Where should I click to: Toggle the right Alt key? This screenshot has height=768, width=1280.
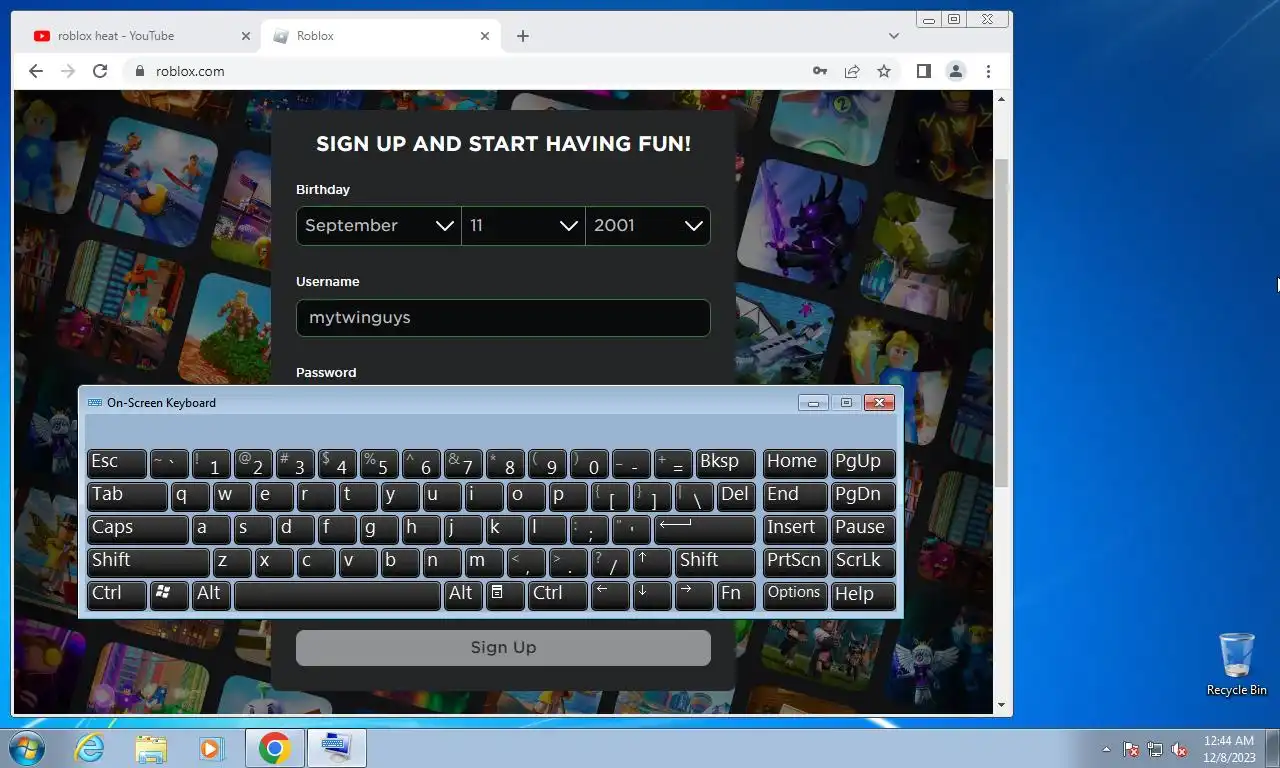[x=463, y=595]
